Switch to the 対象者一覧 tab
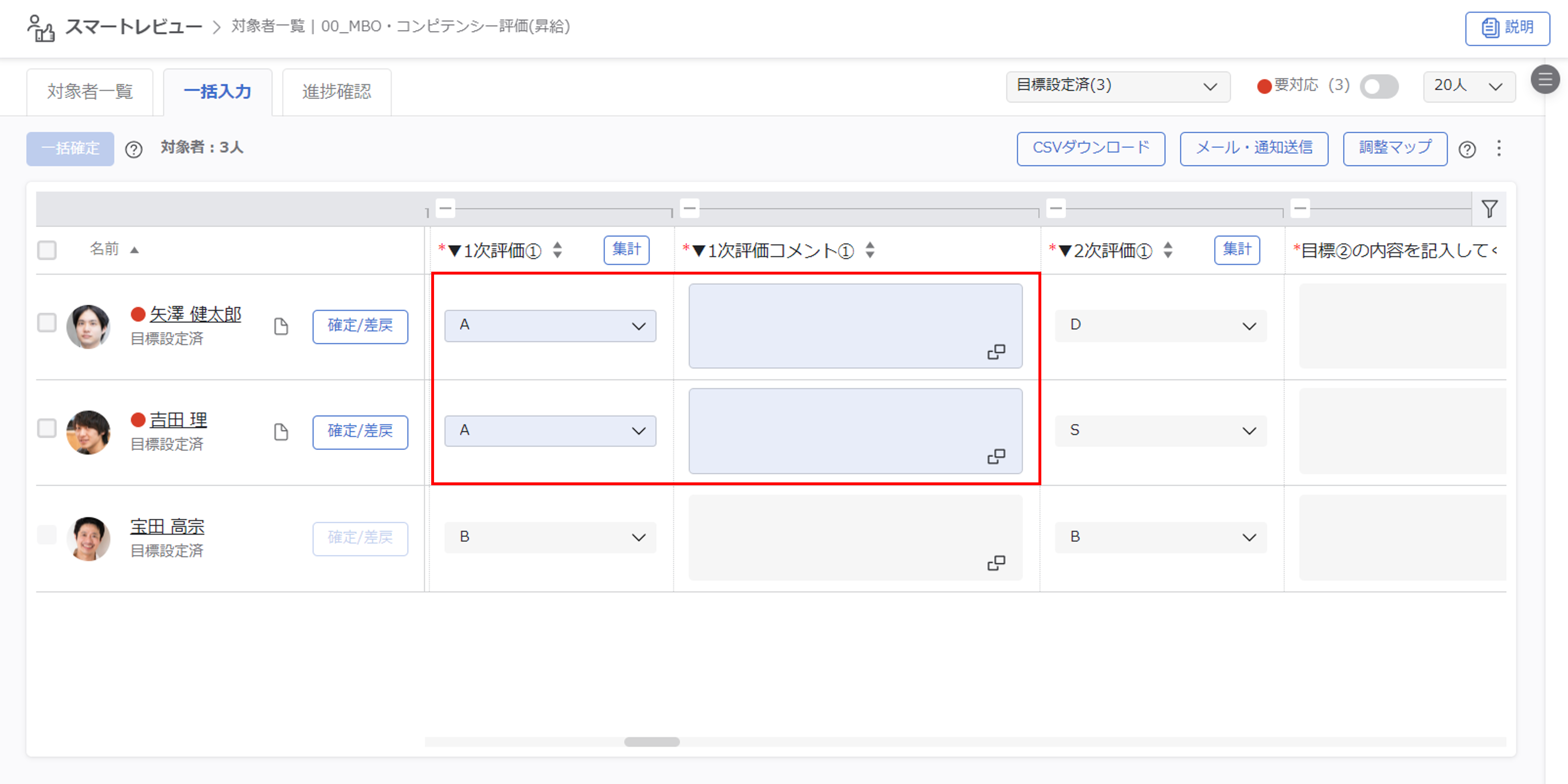 pos(89,92)
